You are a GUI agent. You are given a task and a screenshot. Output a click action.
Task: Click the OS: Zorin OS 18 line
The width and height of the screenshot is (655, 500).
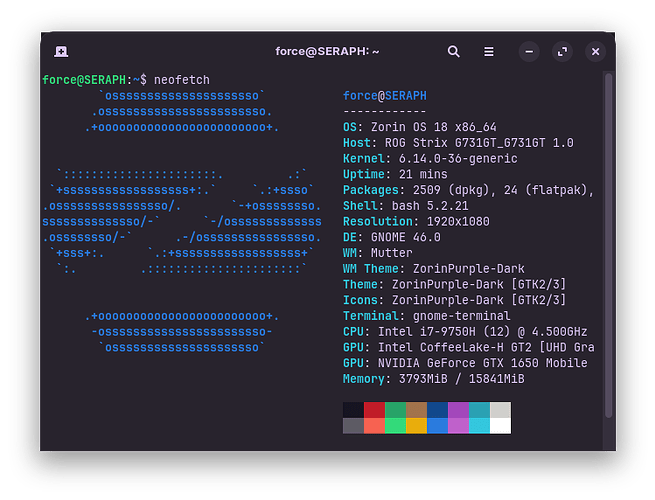[x=420, y=127]
